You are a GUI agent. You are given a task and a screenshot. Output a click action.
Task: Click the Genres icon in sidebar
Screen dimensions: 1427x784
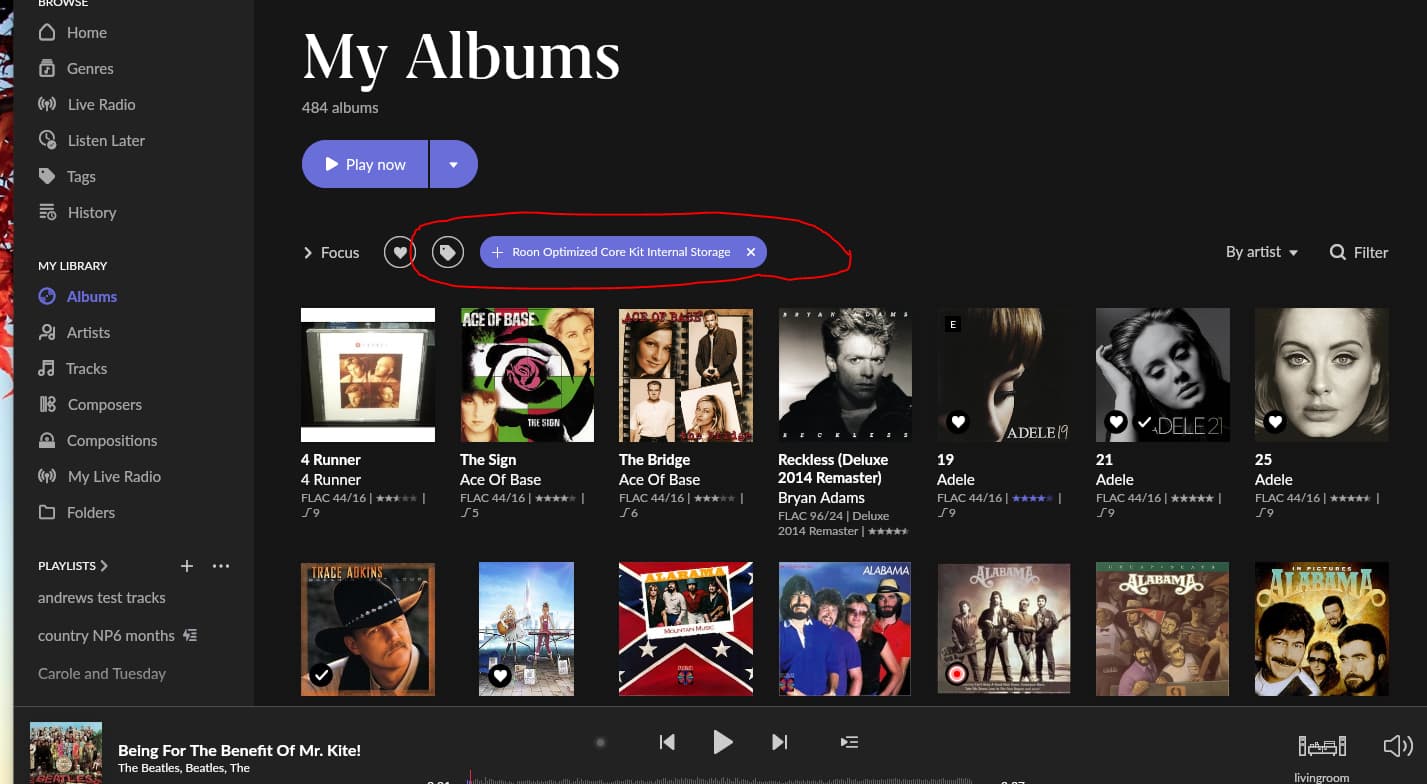pos(46,68)
